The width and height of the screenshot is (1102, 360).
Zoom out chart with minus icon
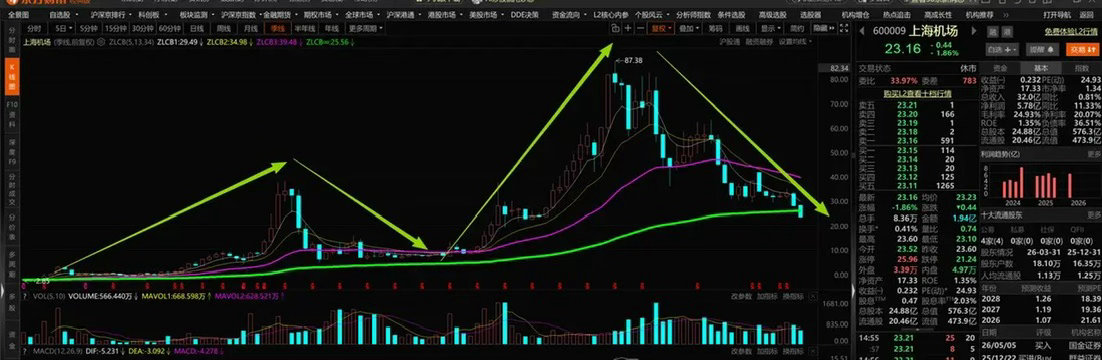tap(641, 28)
